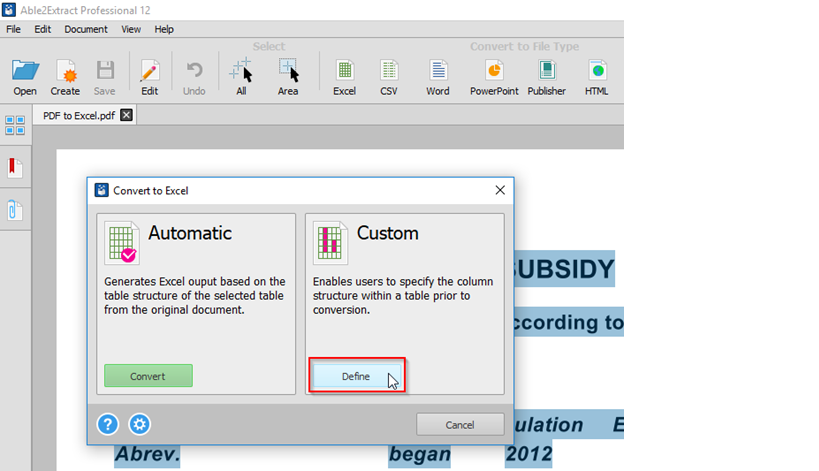Open the Edit menu
The height and width of the screenshot is (471, 819).
tap(43, 29)
